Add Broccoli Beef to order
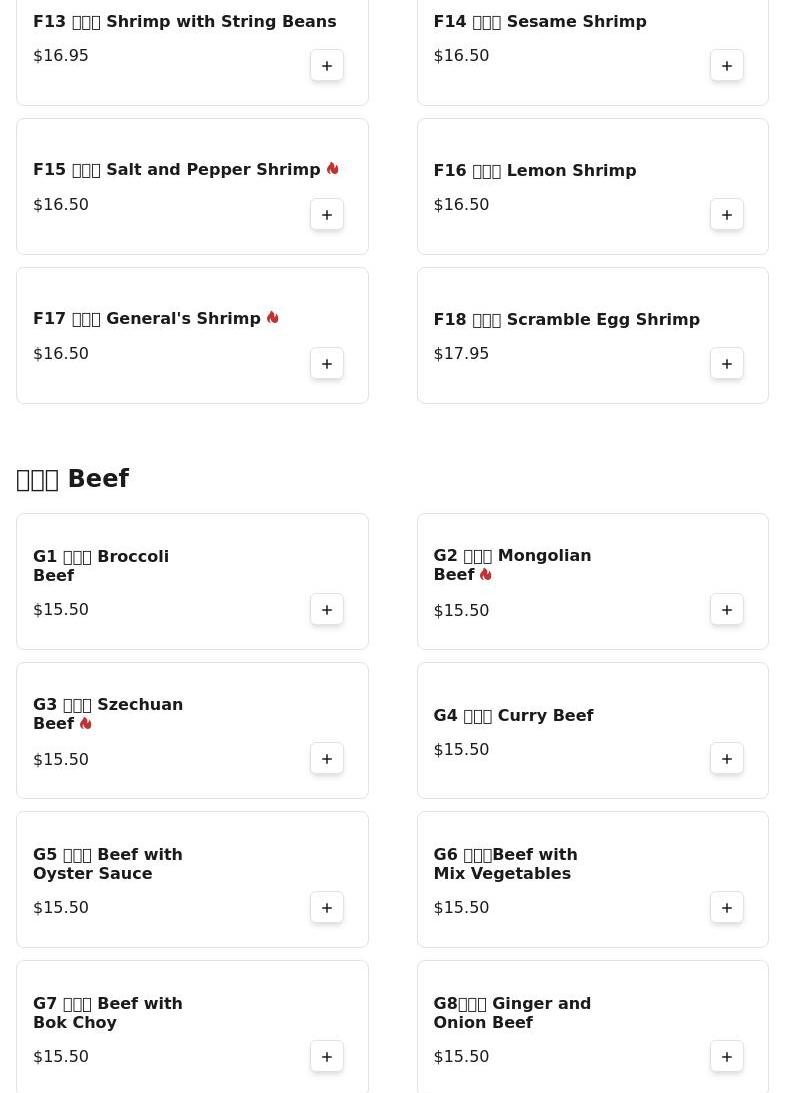Image resolution: width=785 pixels, height=1093 pixels. pos(327,610)
